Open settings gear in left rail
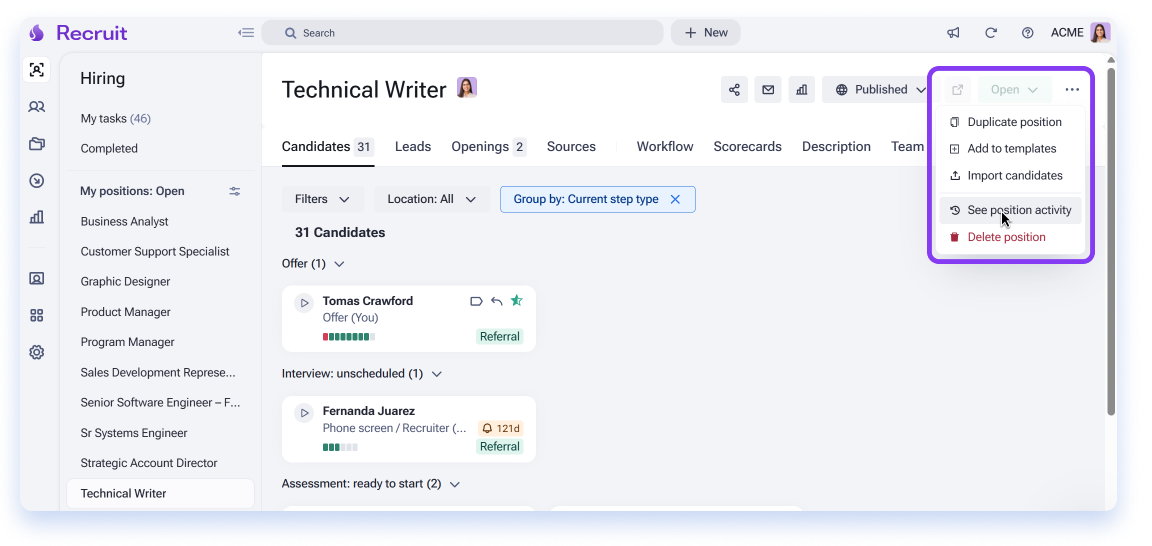The width and height of the screenshot is (1152, 546). [x=37, y=352]
